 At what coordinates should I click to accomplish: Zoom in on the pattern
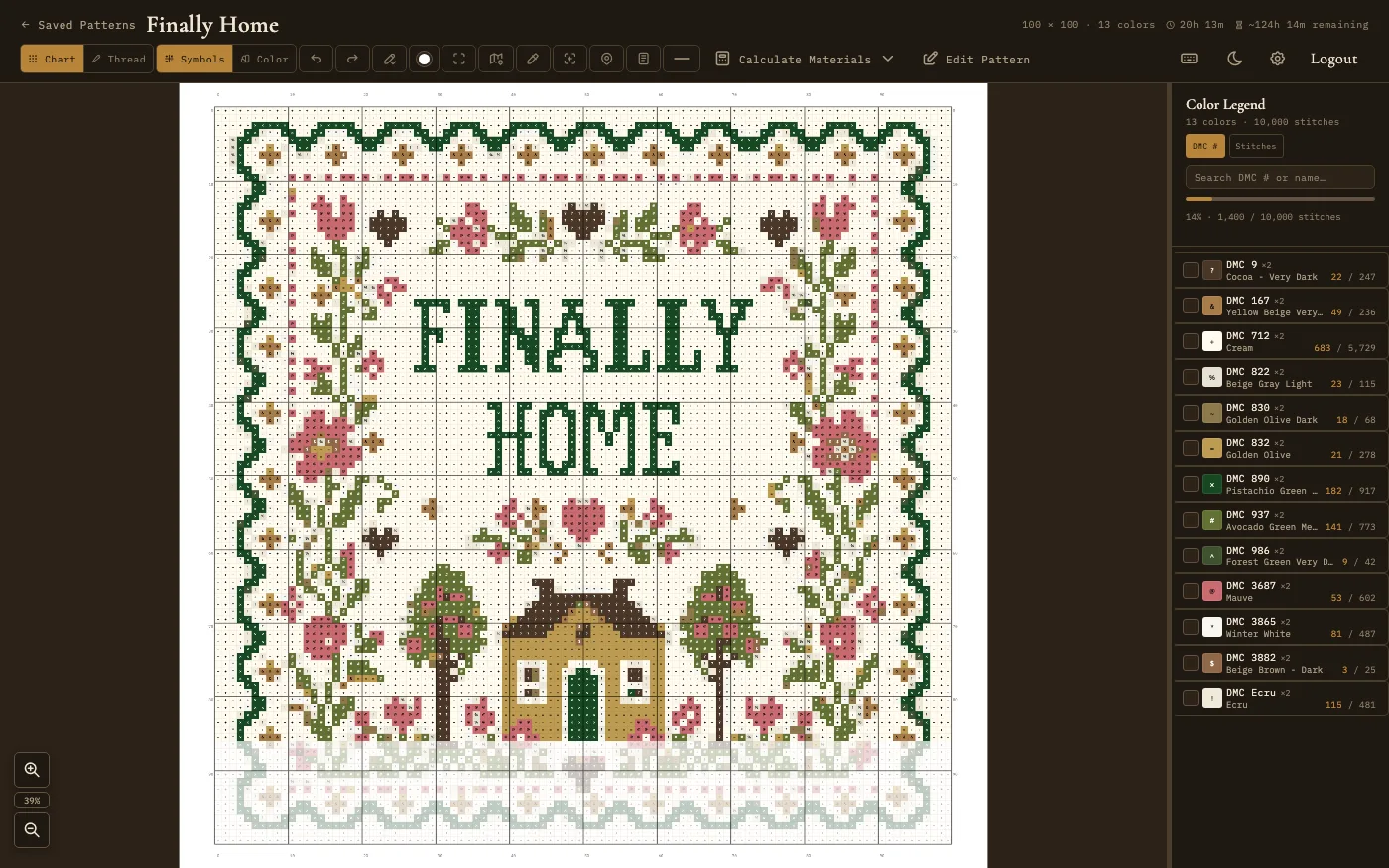click(x=32, y=770)
